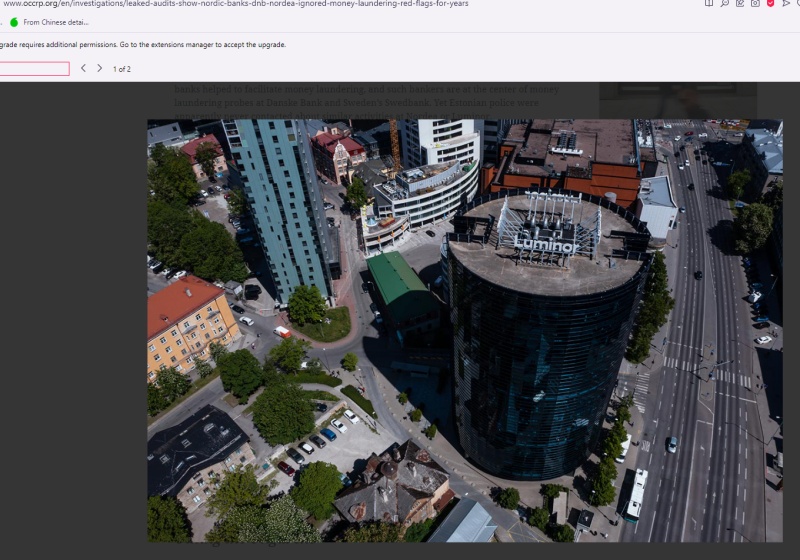Click the extensions upgrade permission message
800x560 pixels.
click(x=142, y=44)
